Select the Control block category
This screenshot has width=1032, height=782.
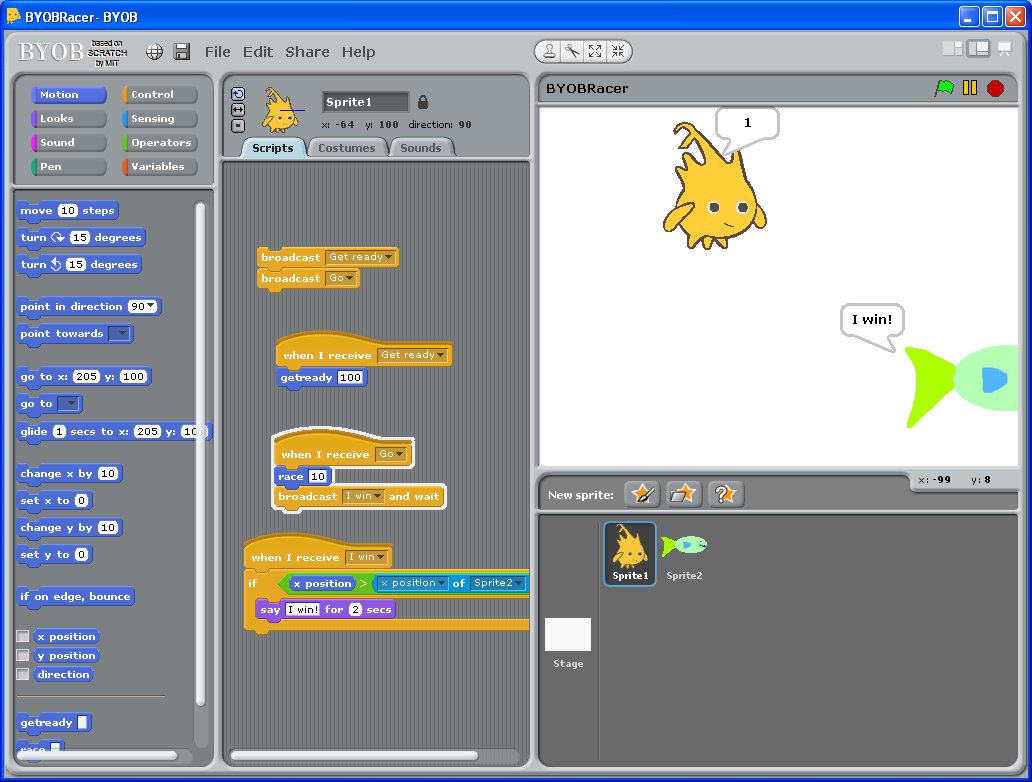click(x=159, y=95)
